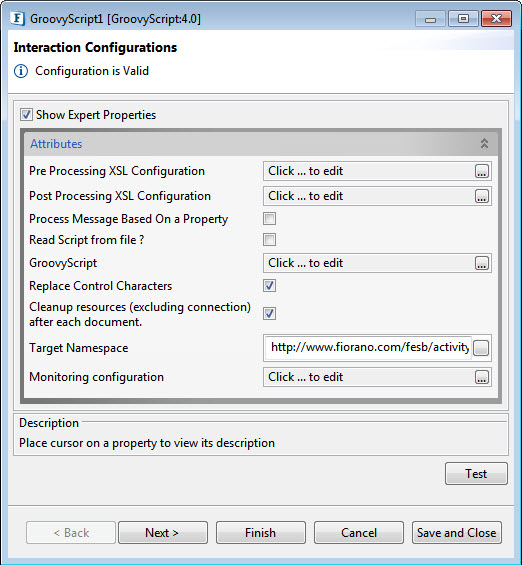
Task: Open GroovyScript ellipsis editor button
Action: (x=482, y=263)
